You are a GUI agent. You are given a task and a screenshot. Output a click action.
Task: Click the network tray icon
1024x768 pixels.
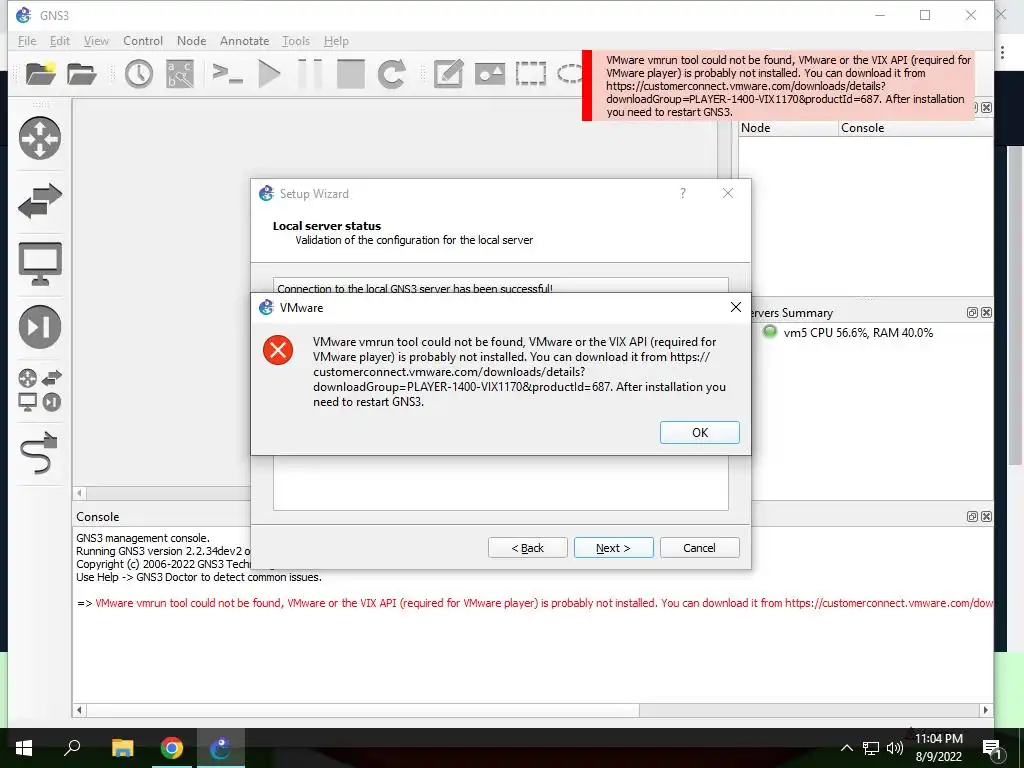(x=871, y=748)
